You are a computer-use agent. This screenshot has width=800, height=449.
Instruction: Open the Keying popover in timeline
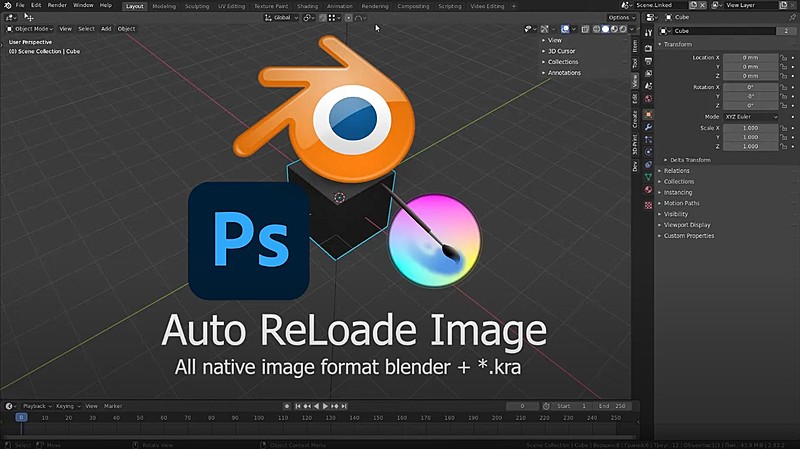[68, 406]
